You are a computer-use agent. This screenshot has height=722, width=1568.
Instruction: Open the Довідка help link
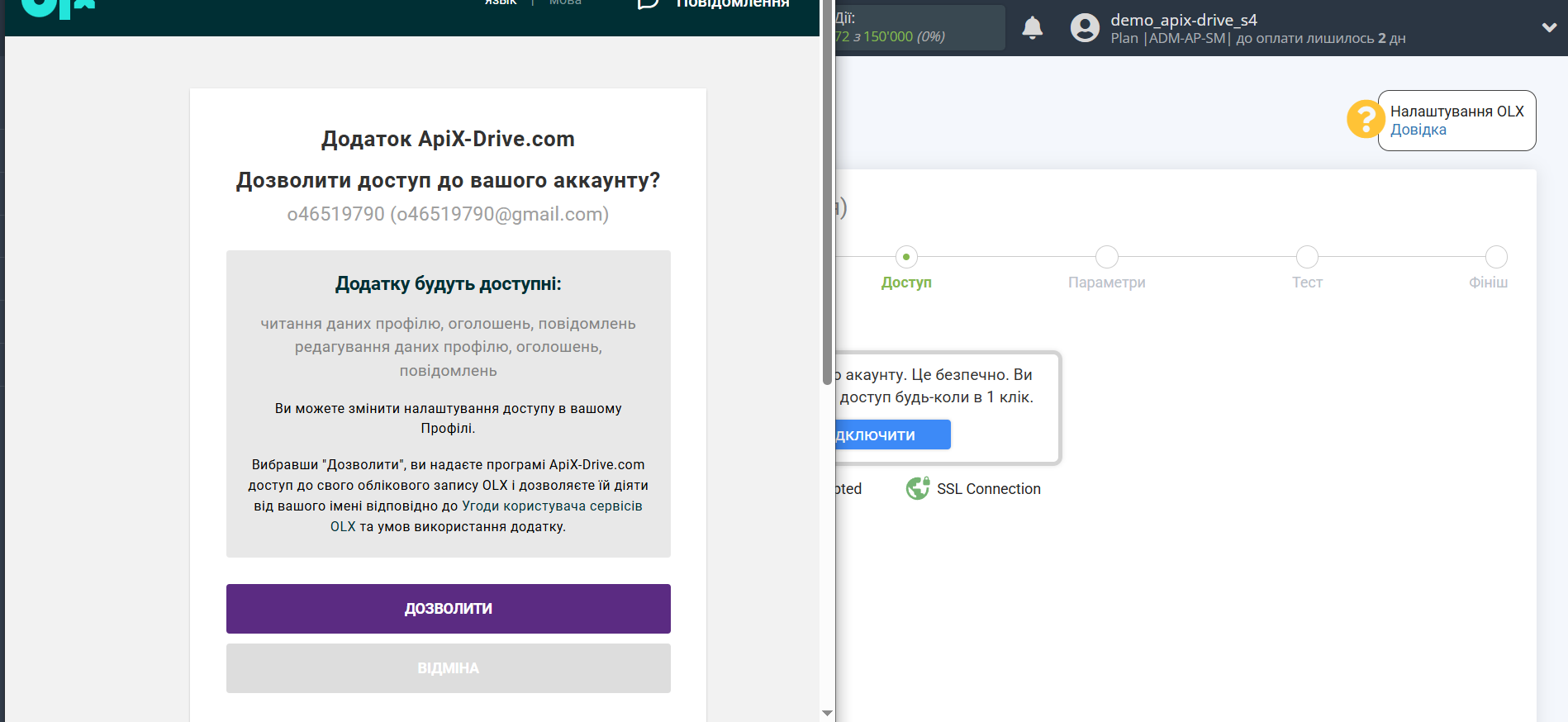pos(1418,130)
